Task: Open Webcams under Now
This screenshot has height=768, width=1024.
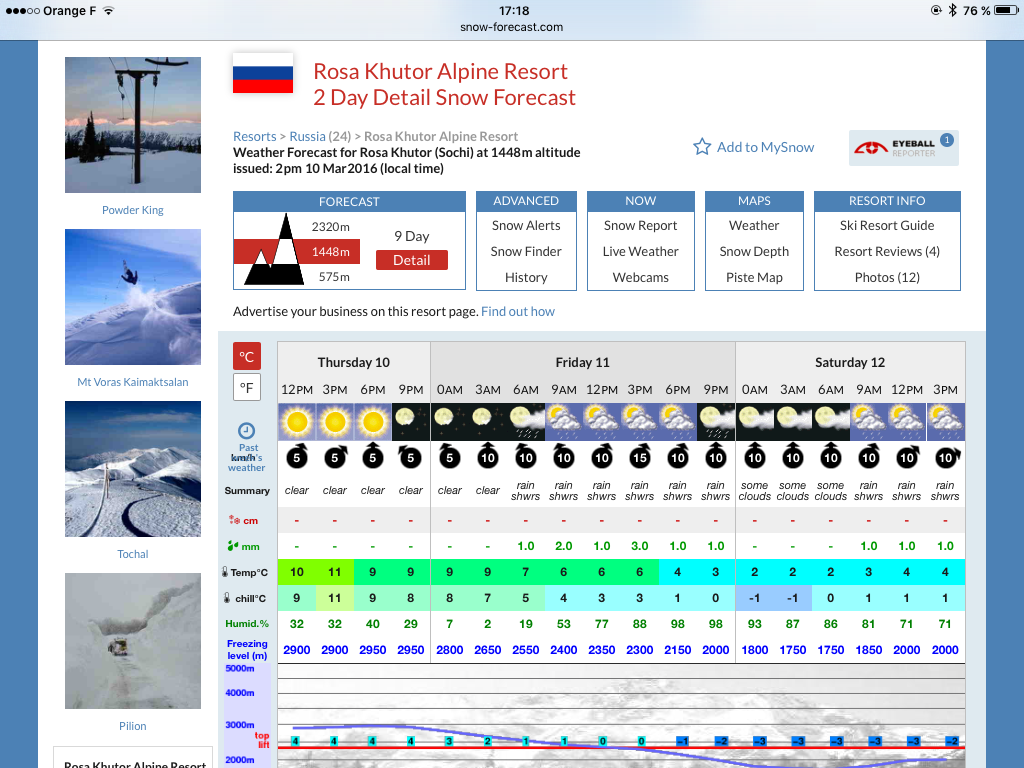Action: 640,278
